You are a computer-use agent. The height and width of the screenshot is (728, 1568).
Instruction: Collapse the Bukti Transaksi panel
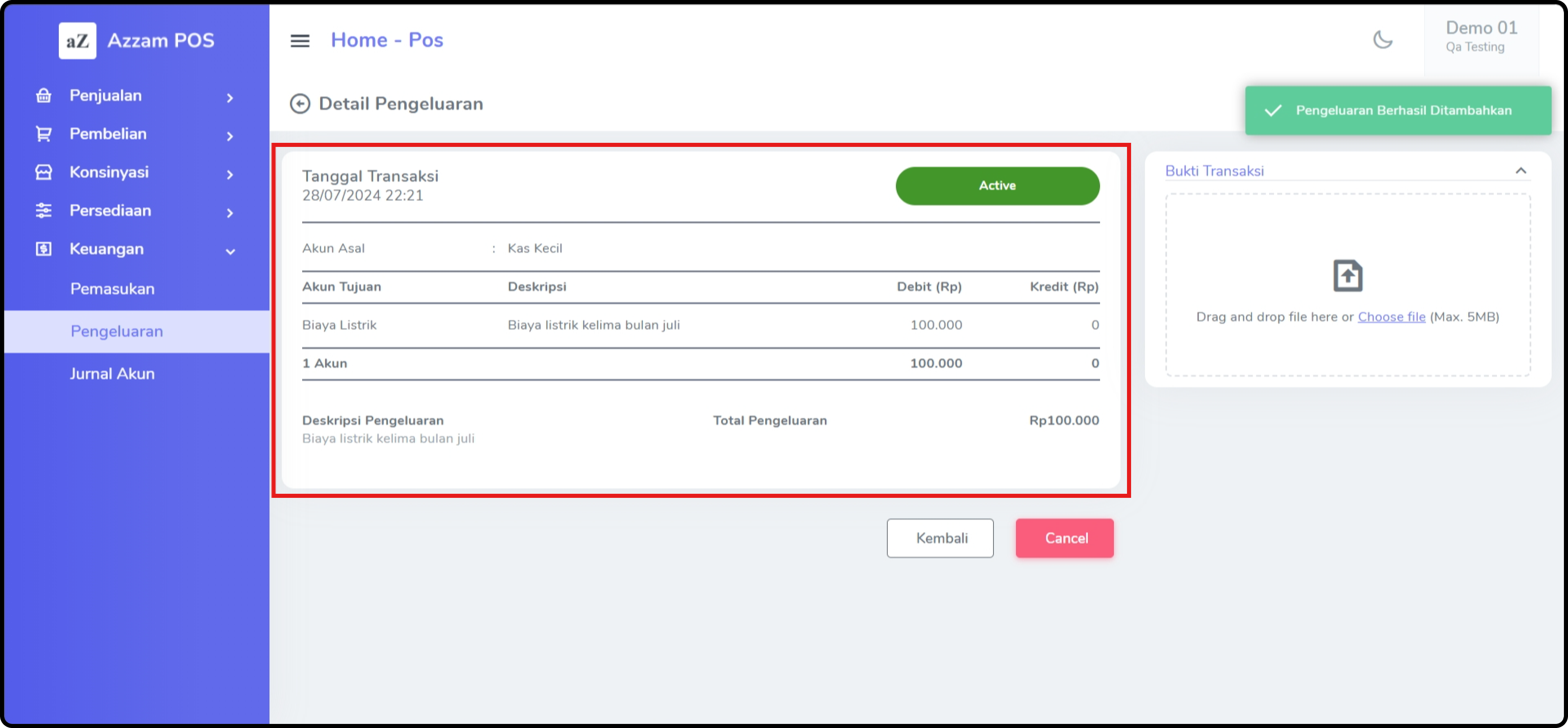click(x=1520, y=171)
